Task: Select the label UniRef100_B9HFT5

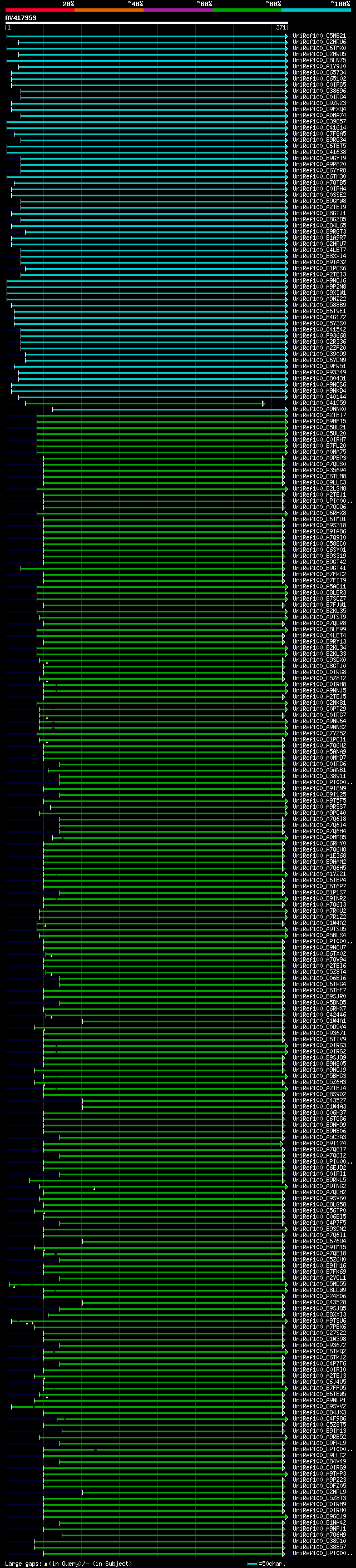Action: pos(319,421)
